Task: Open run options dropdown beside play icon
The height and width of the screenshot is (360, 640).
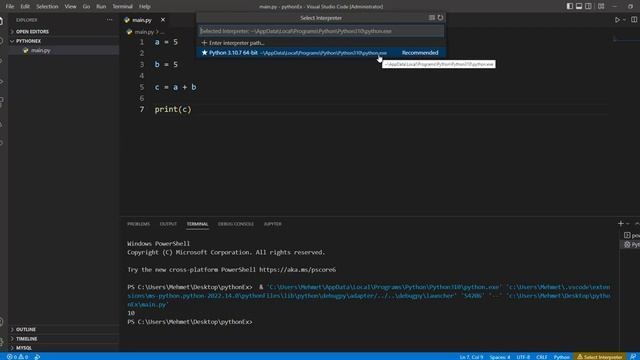Action: (624, 20)
